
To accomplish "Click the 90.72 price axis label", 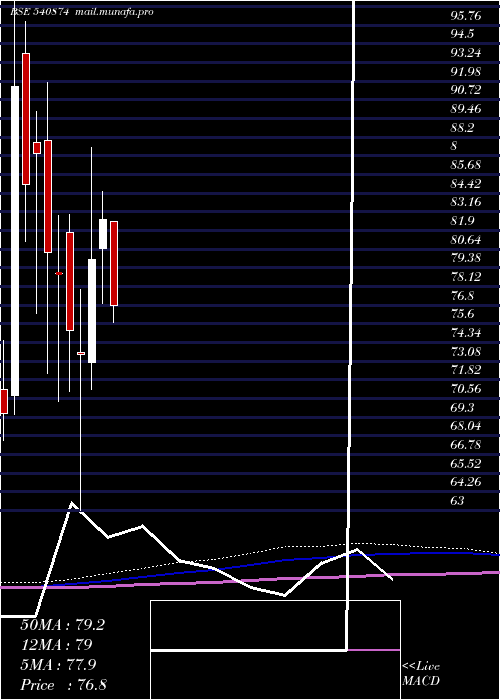I will point(466,91).
